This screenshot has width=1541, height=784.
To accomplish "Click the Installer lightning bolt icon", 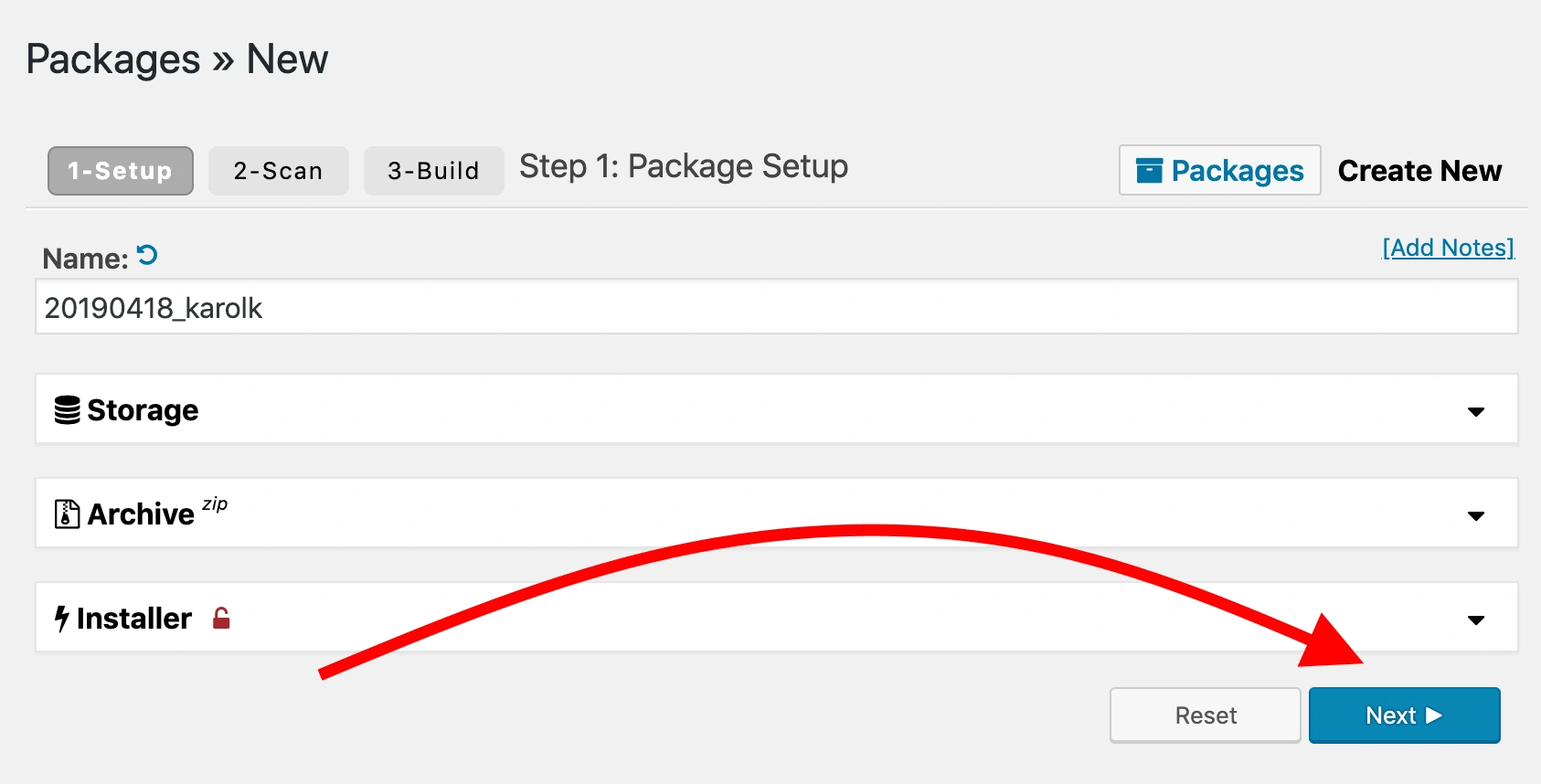I will point(61,619).
